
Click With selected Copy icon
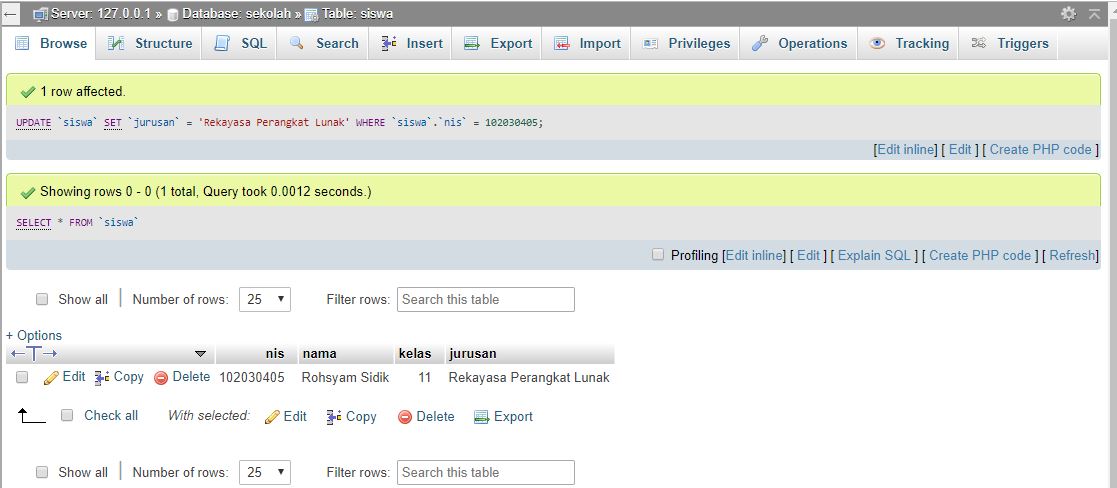click(334, 417)
